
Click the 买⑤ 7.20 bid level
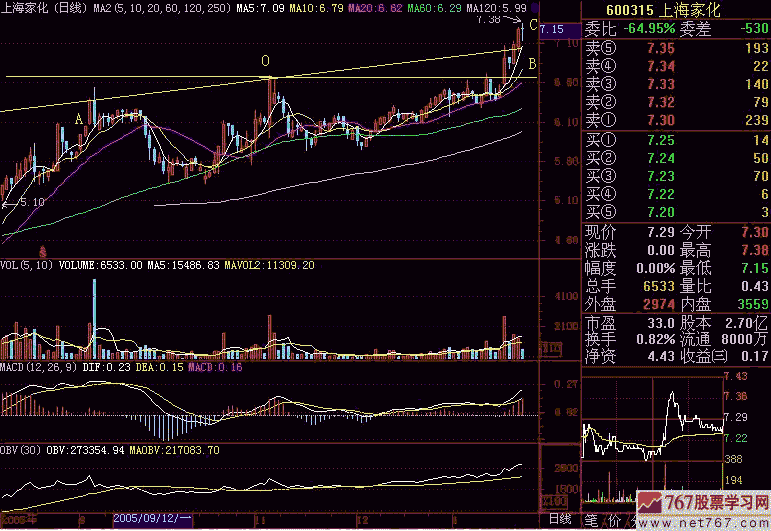click(x=675, y=213)
